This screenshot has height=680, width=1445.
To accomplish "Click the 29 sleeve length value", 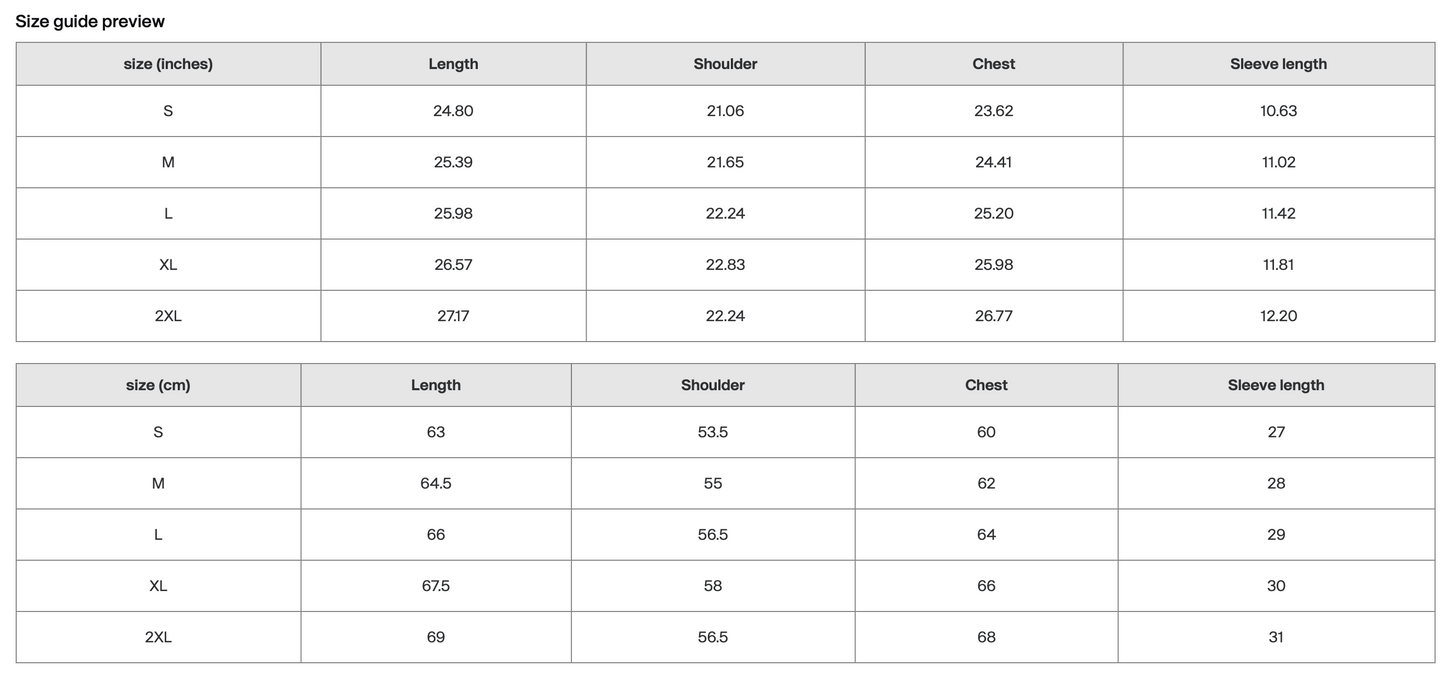I will click(1276, 535).
